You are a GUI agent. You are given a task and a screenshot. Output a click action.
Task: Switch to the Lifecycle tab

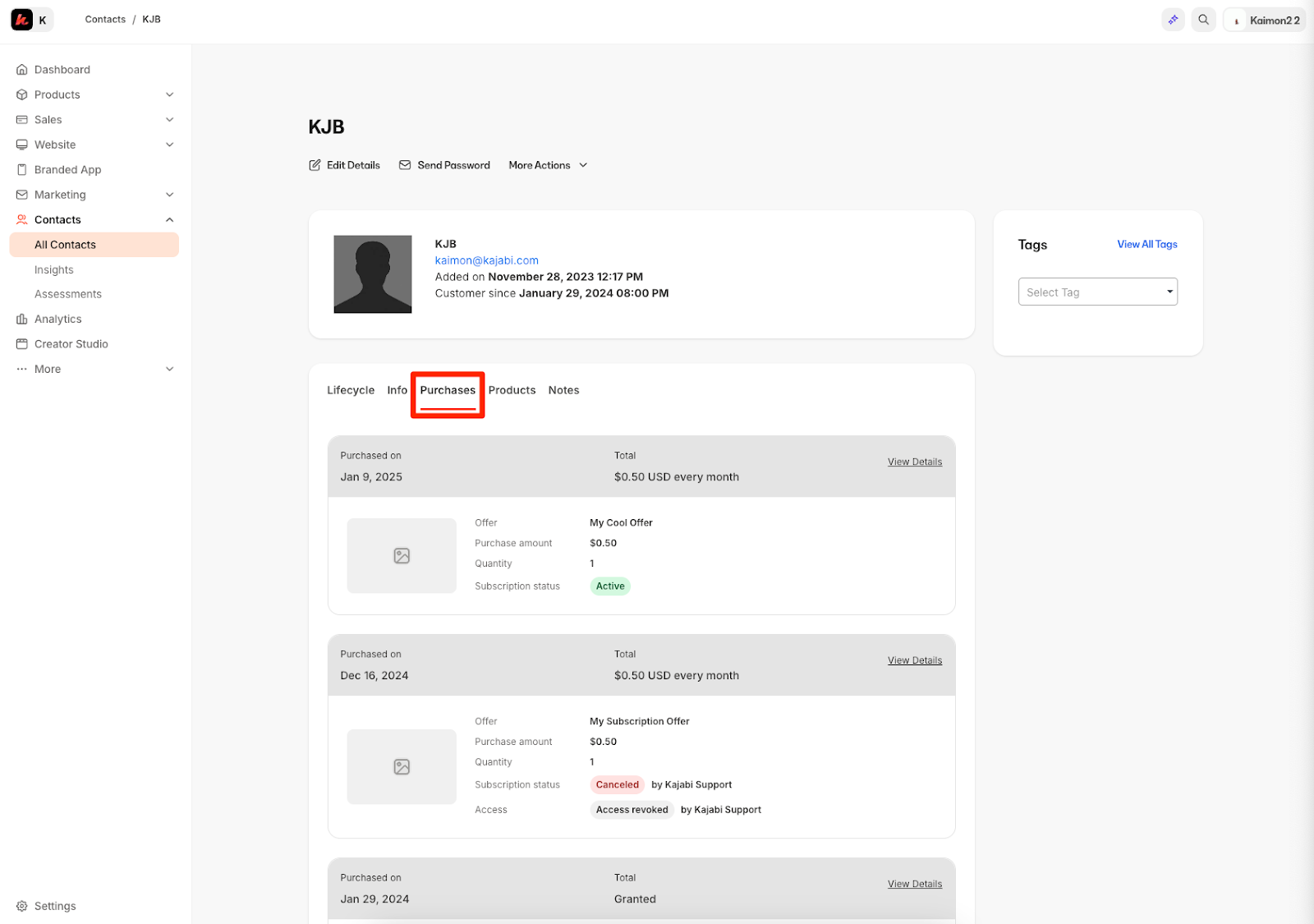[x=351, y=390]
